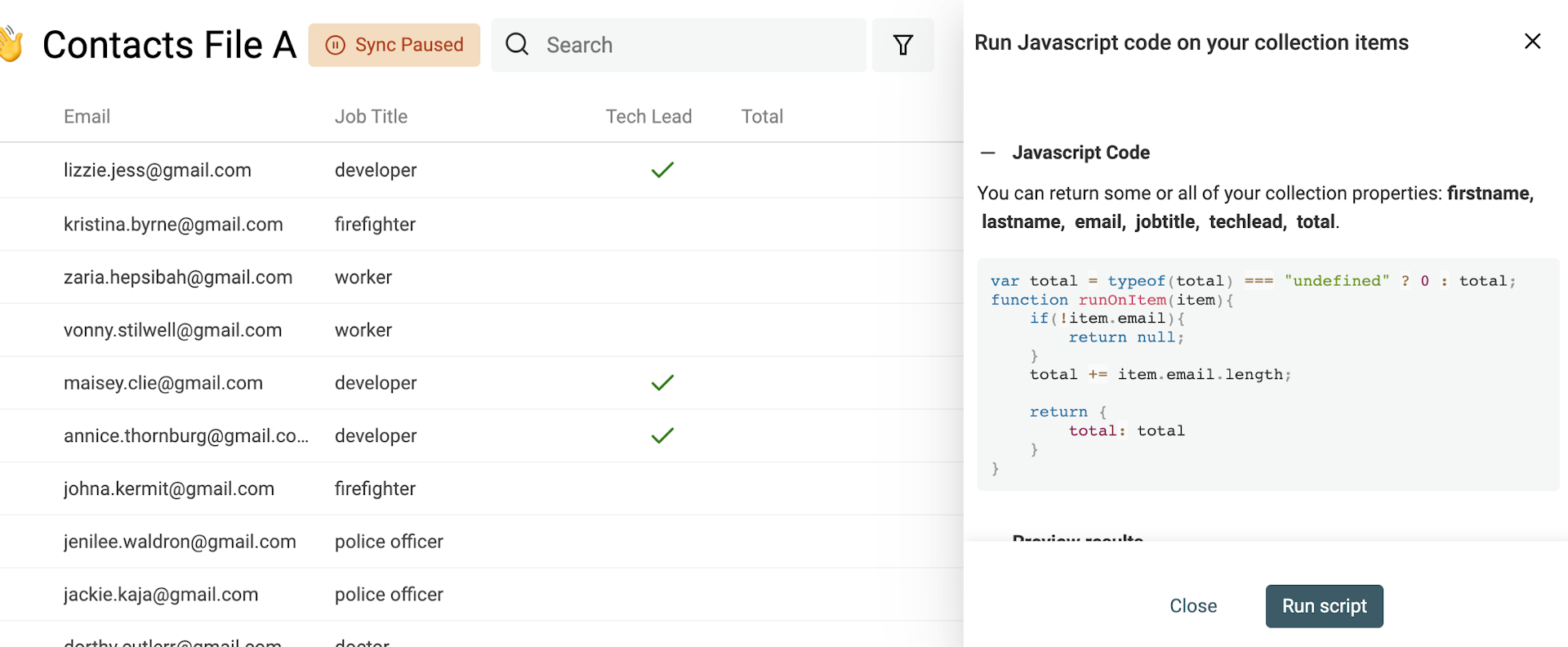Toggle Tech Lead check for maisey.clie row
Image resolution: width=1568 pixels, height=647 pixels.
[662, 383]
